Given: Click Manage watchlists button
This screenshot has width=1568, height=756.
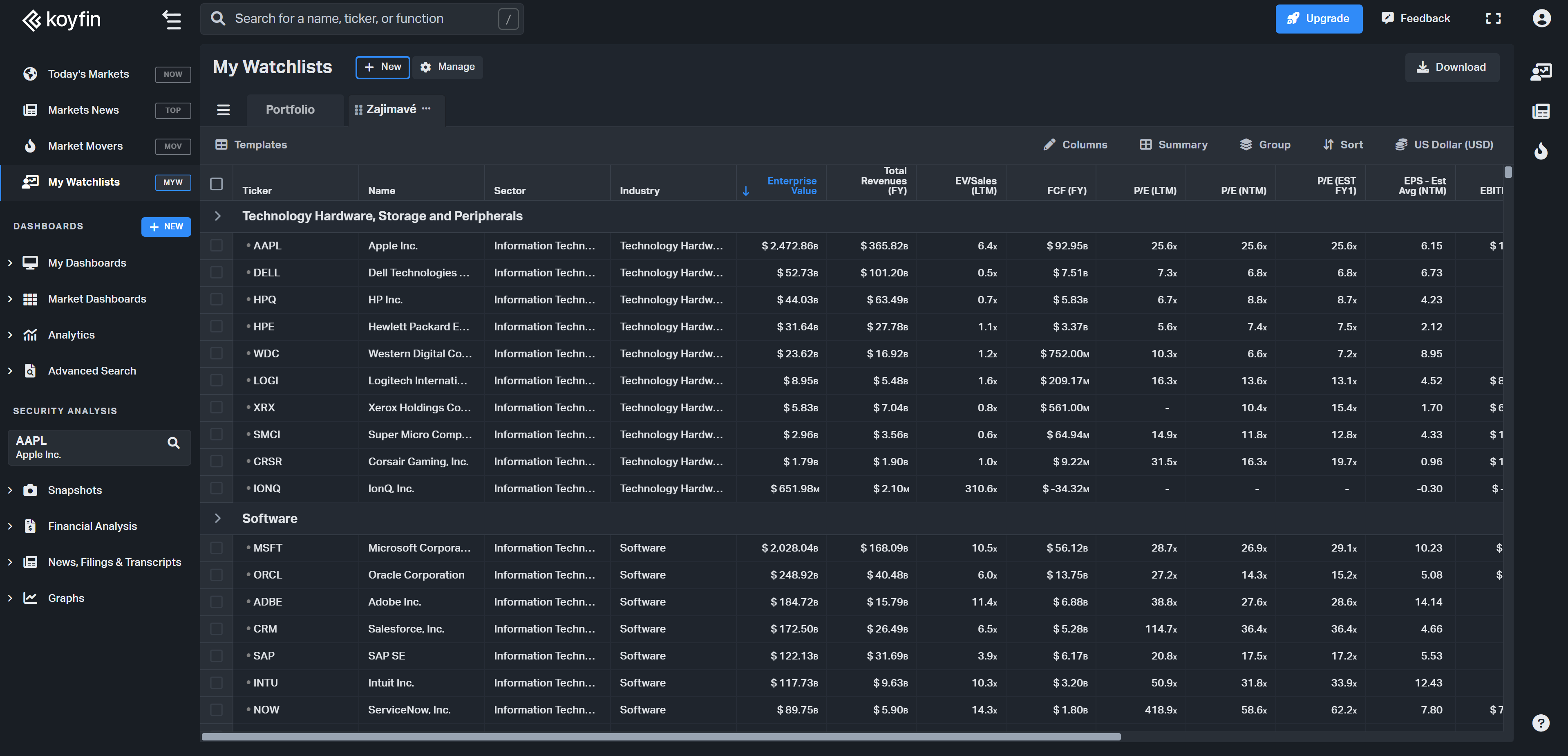Looking at the screenshot, I should click(447, 67).
